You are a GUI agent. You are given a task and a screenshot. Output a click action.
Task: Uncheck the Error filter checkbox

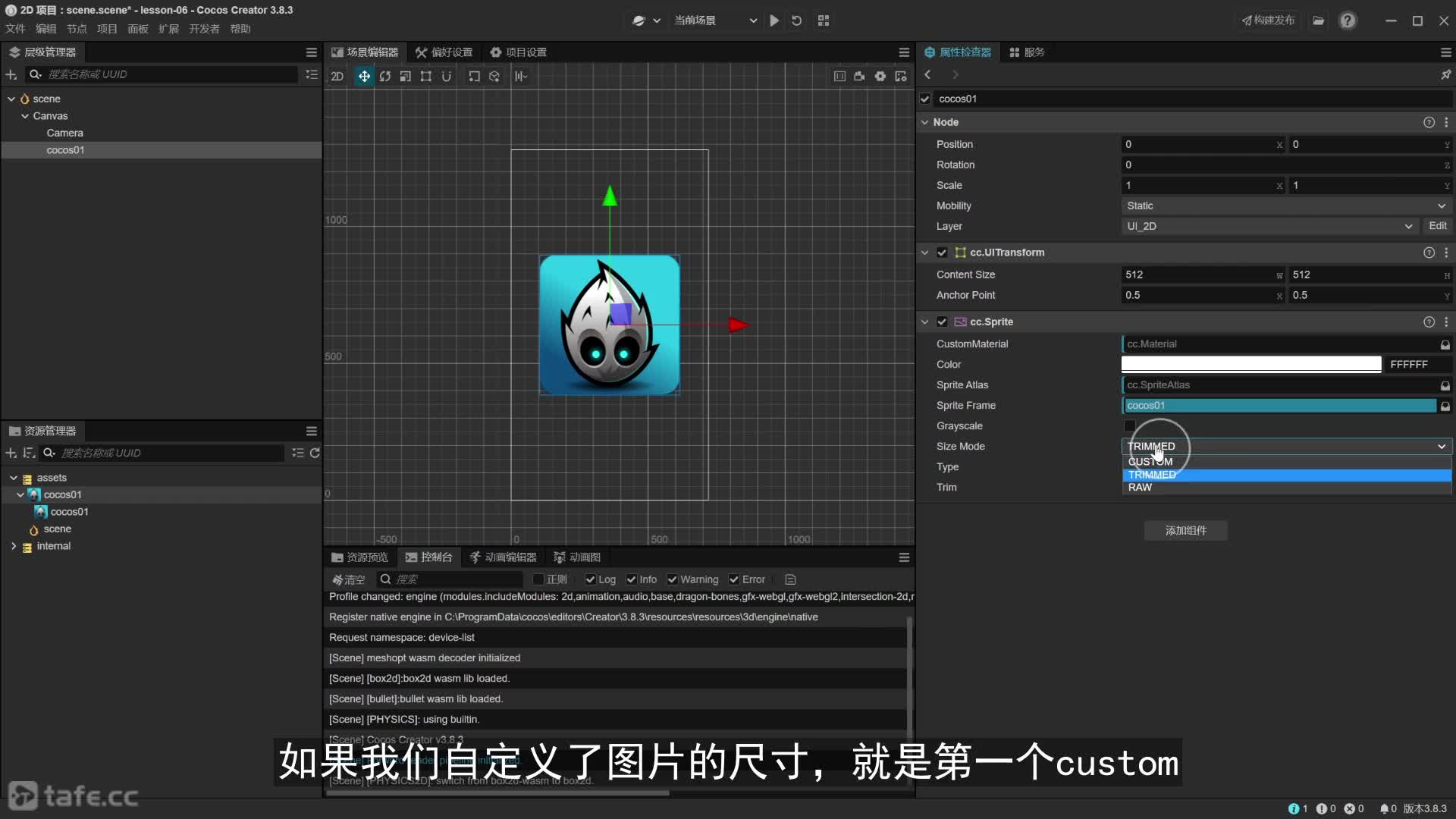click(734, 579)
